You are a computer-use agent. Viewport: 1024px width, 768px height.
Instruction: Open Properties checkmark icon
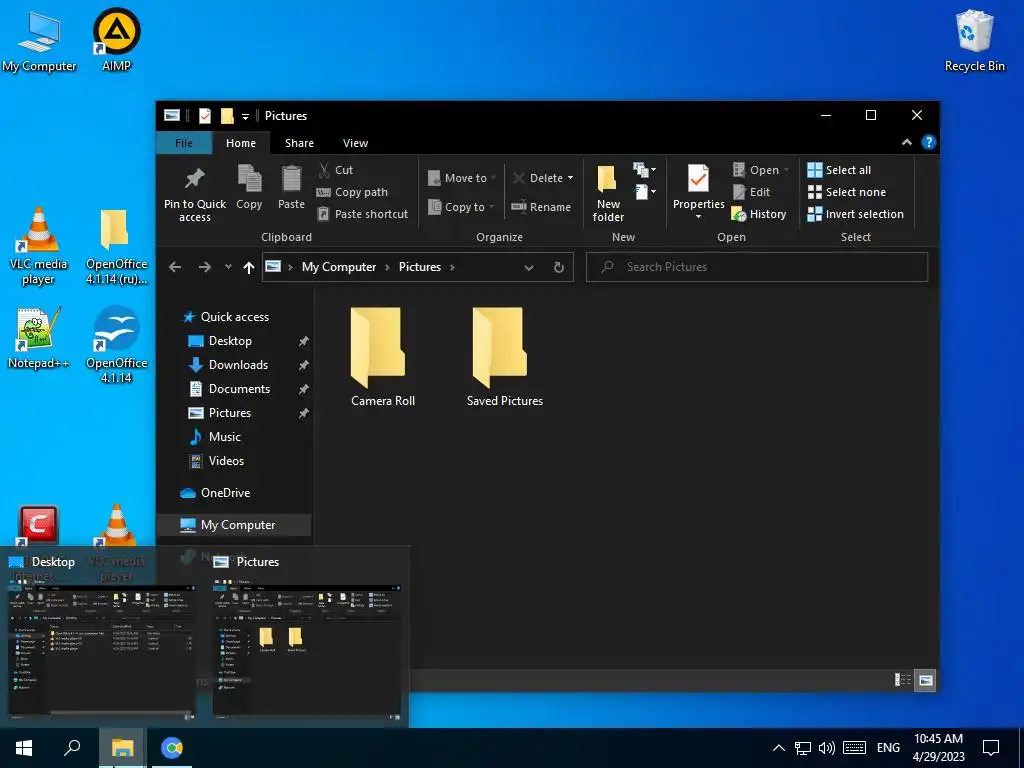point(698,179)
